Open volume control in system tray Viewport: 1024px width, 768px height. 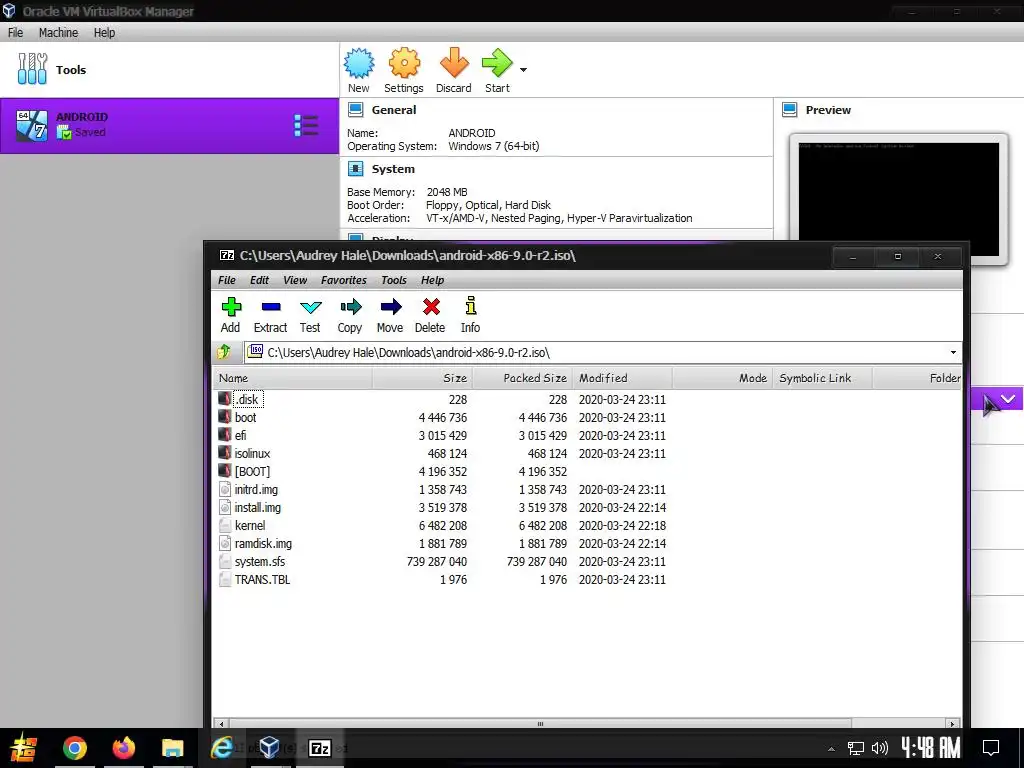point(880,748)
